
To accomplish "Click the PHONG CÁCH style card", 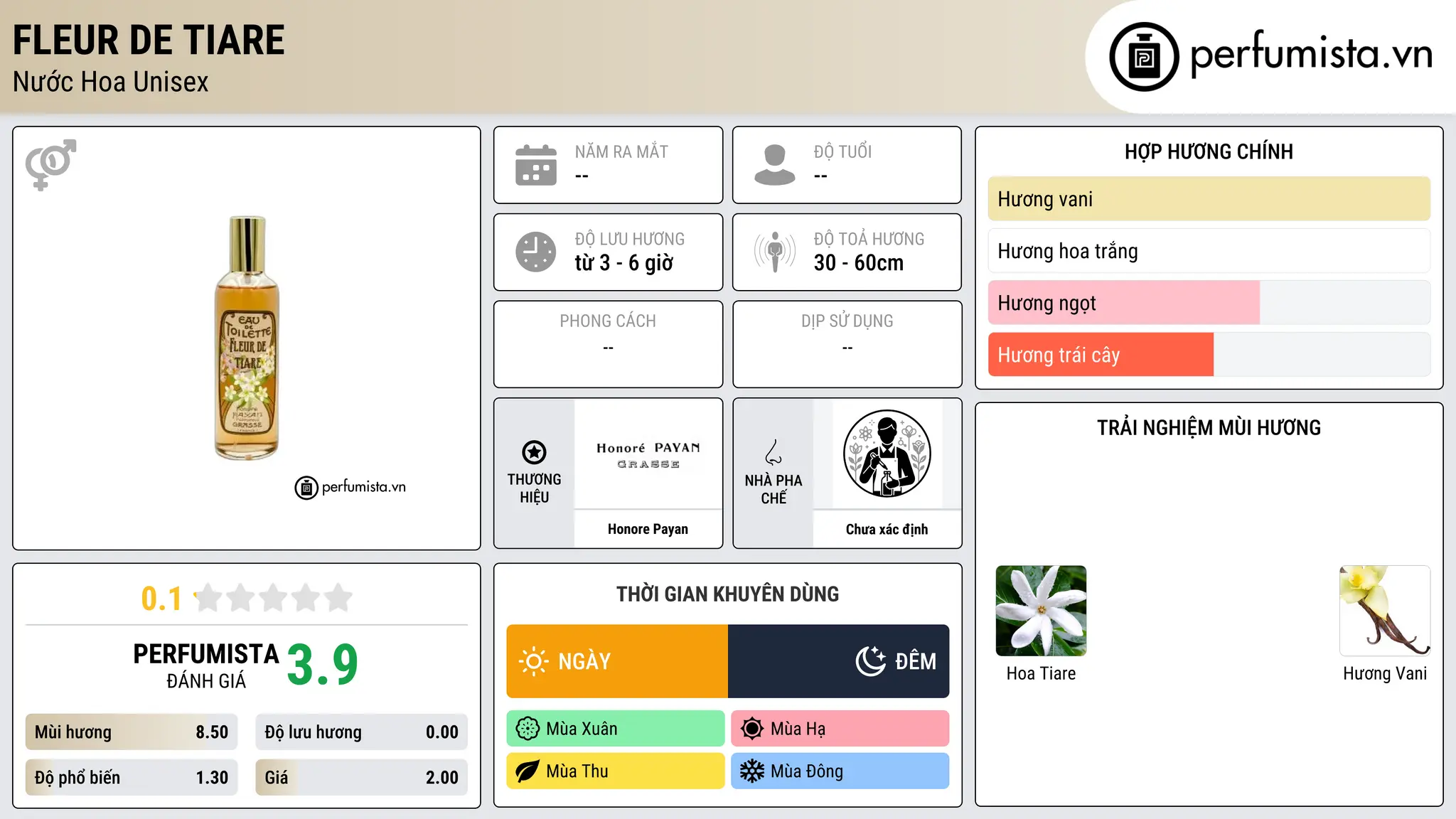I will coord(609,344).
